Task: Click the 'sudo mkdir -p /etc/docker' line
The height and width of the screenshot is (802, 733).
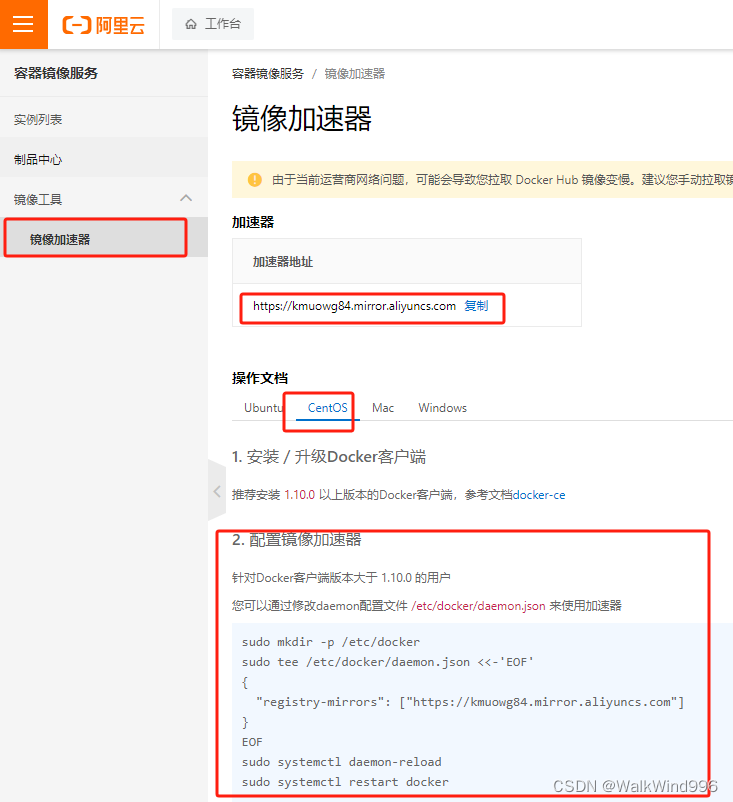Action: click(331, 642)
